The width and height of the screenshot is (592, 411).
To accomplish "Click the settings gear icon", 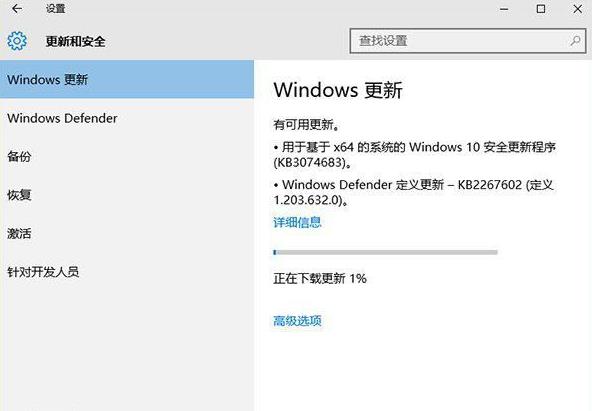I will 17,41.
